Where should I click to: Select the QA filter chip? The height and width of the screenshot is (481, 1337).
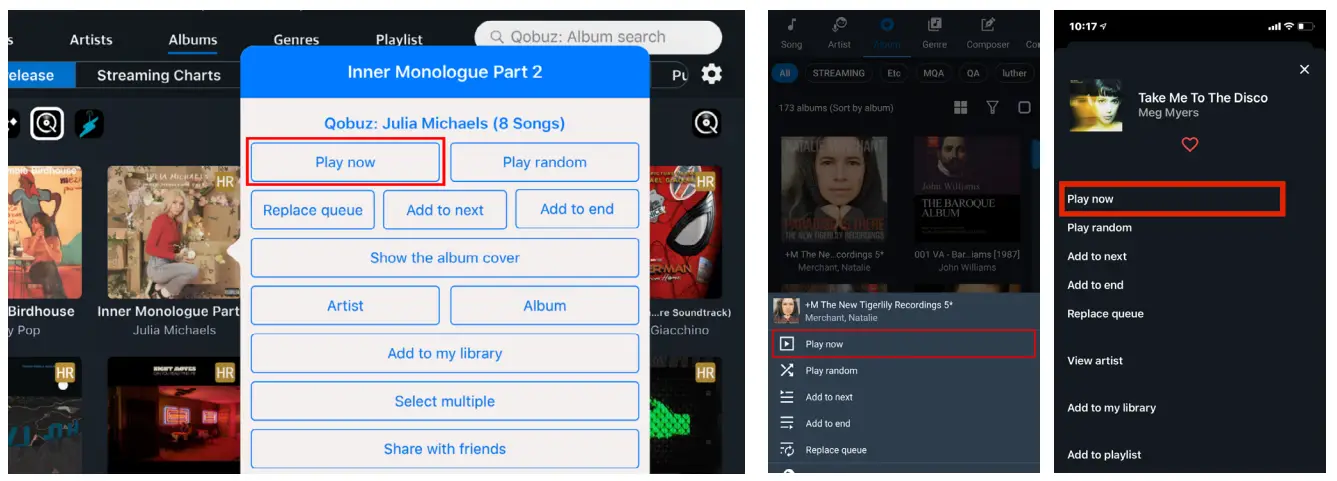click(x=973, y=73)
